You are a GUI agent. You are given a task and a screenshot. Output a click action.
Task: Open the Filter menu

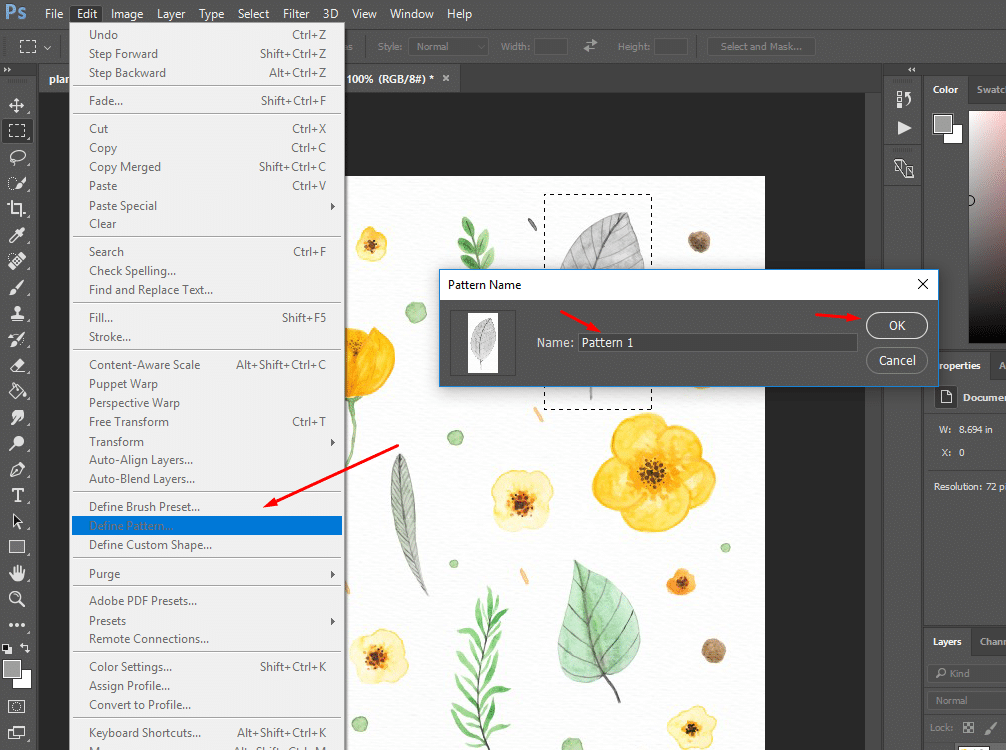[x=296, y=14]
